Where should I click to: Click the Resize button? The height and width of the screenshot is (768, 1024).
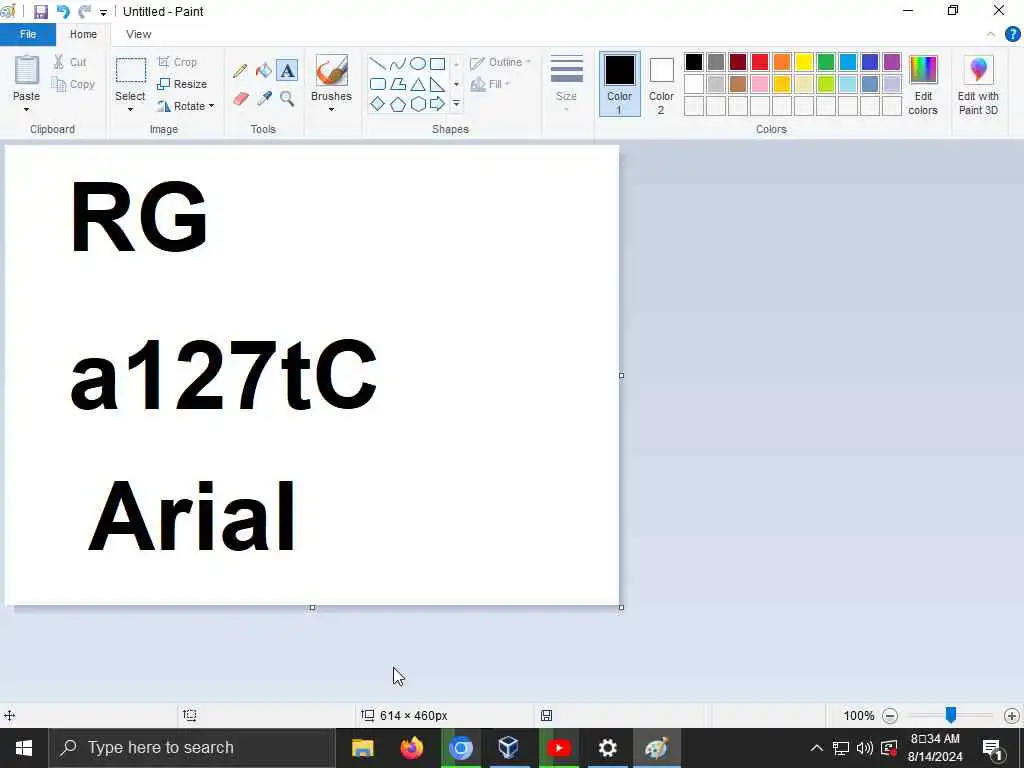(182, 84)
